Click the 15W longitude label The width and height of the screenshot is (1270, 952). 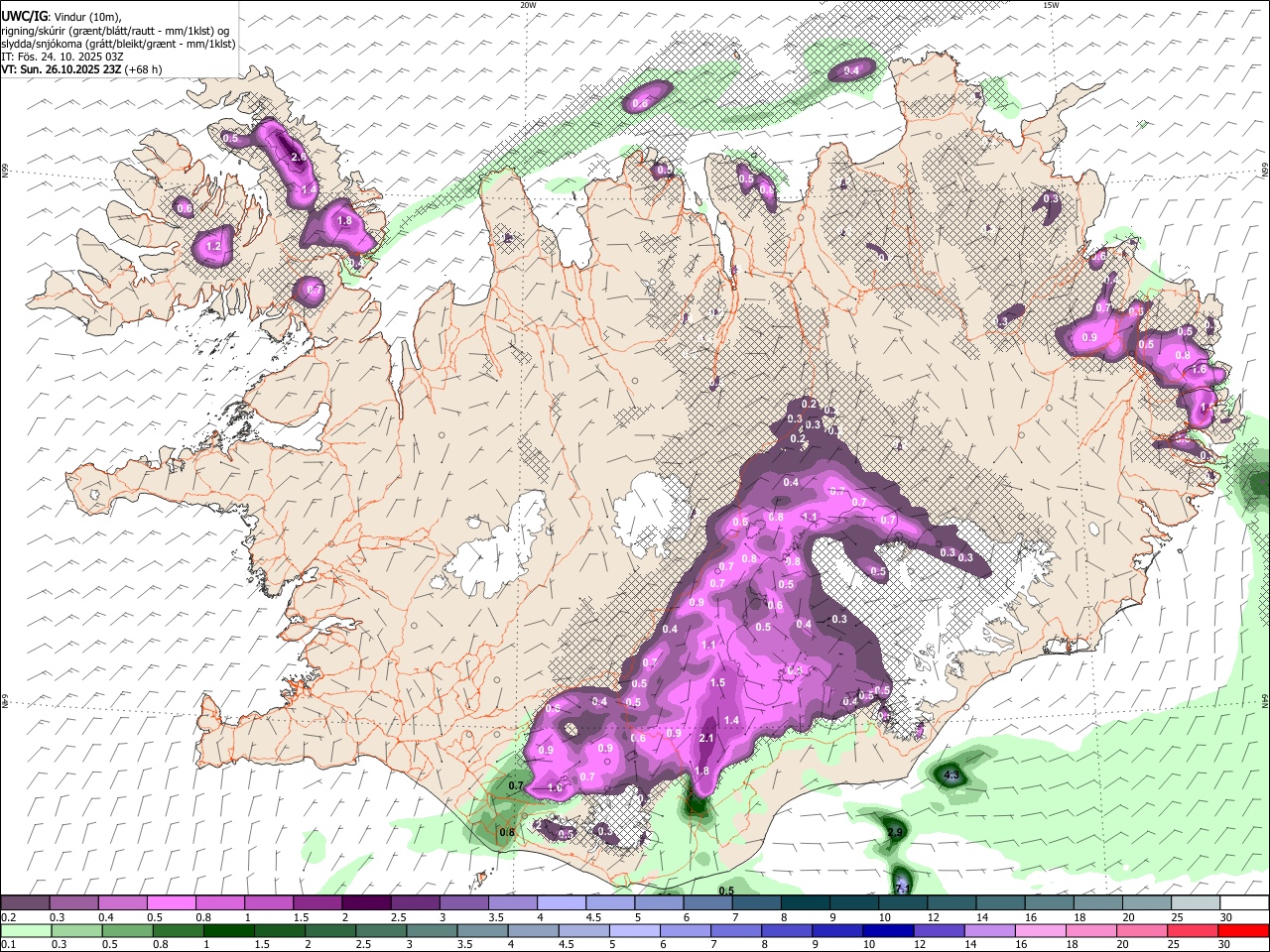[1051, 5]
